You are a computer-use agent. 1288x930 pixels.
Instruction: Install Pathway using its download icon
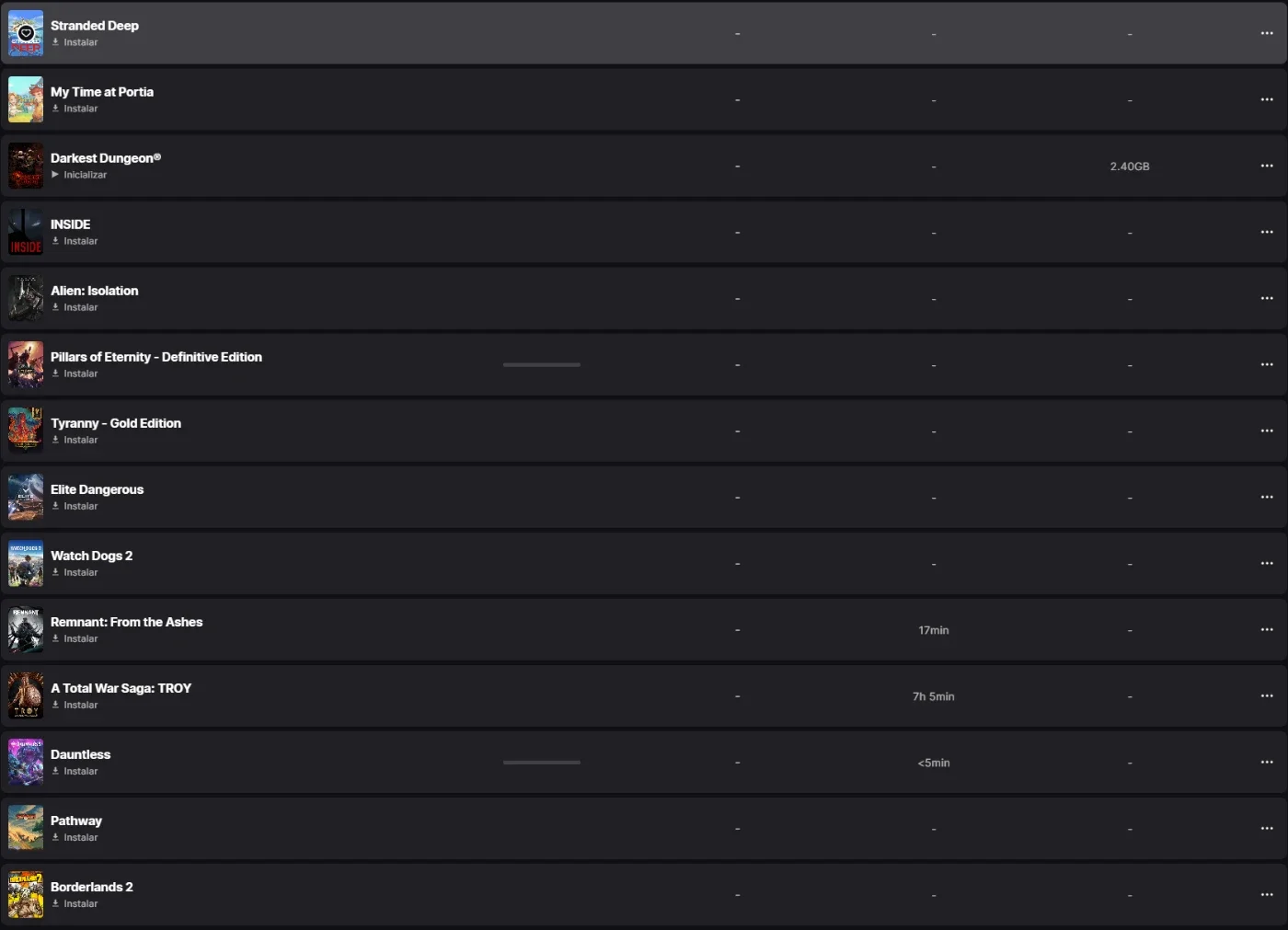point(55,837)
